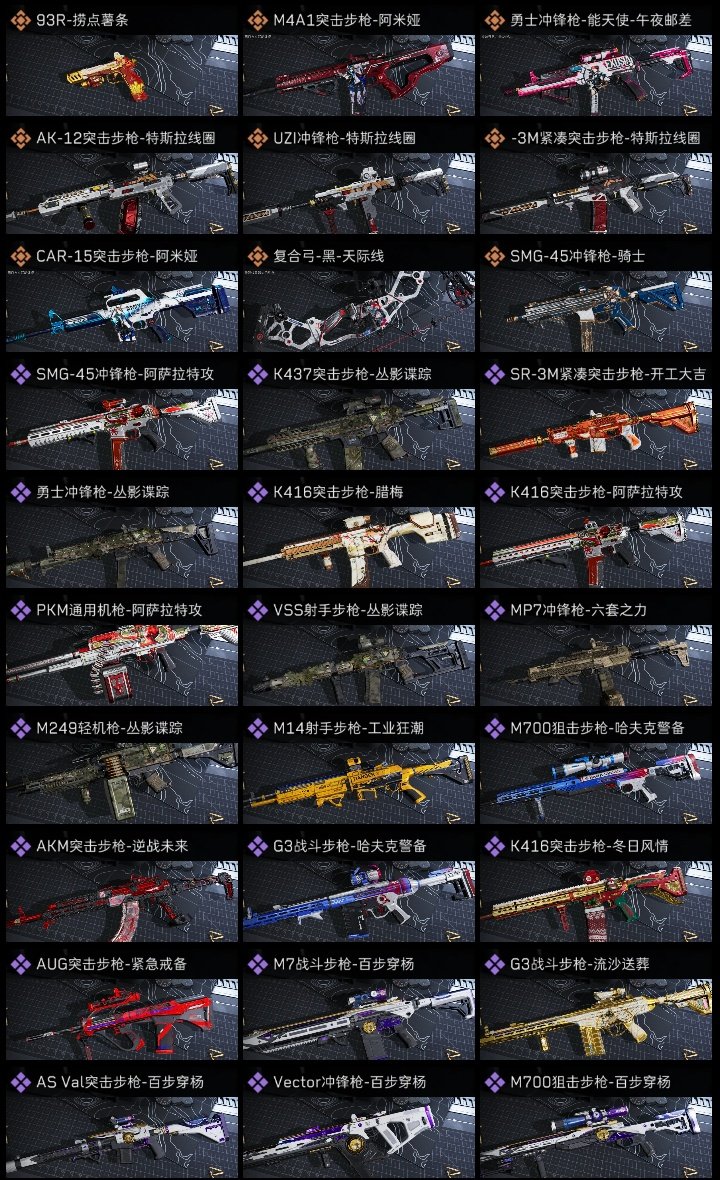Screen dimensions: 720x1180
Task: Click the K416突击步枪-腊梅 title text
Action: 338,492
